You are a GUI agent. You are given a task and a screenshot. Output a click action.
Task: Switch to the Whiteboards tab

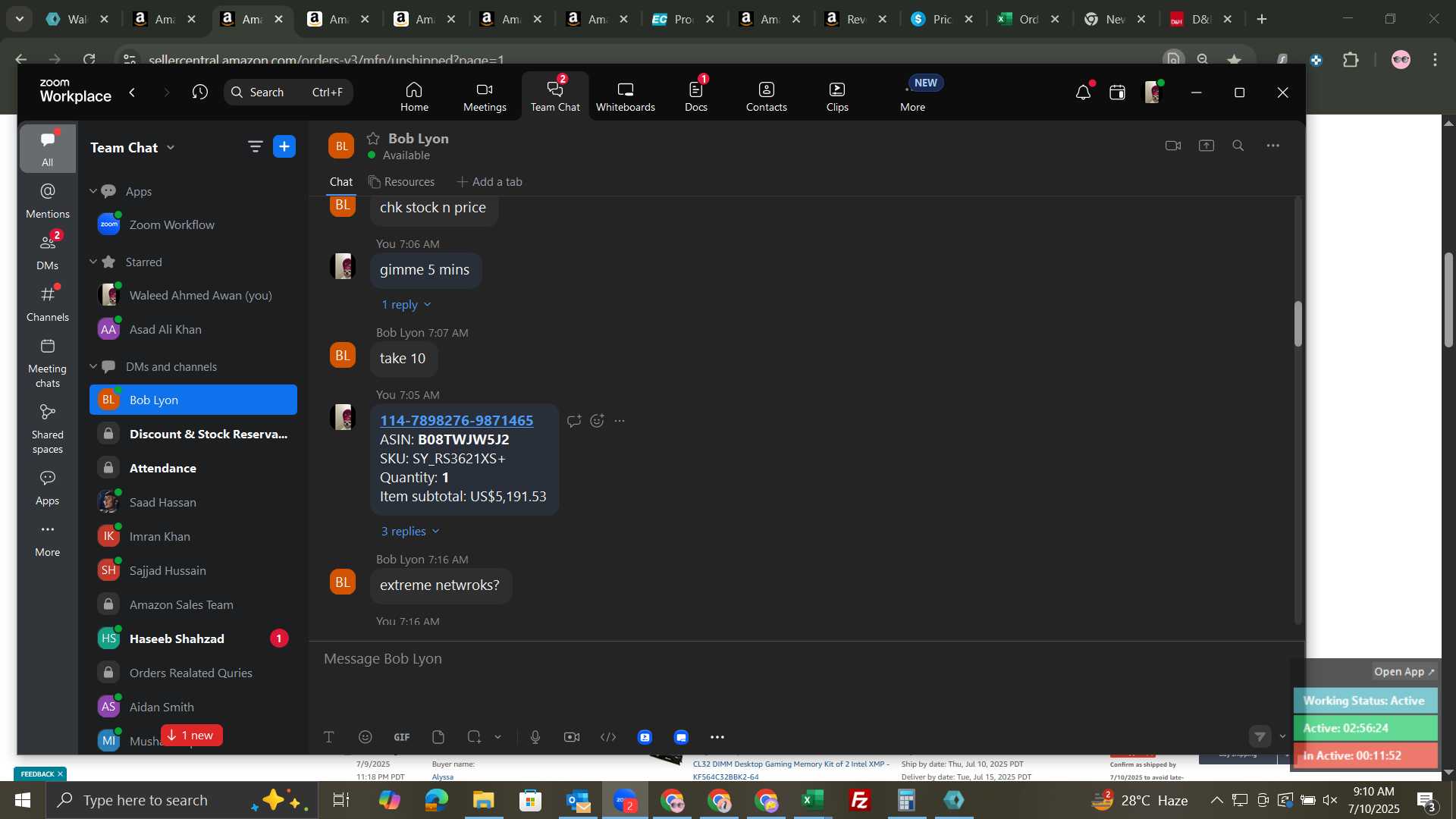click(625, 97)
